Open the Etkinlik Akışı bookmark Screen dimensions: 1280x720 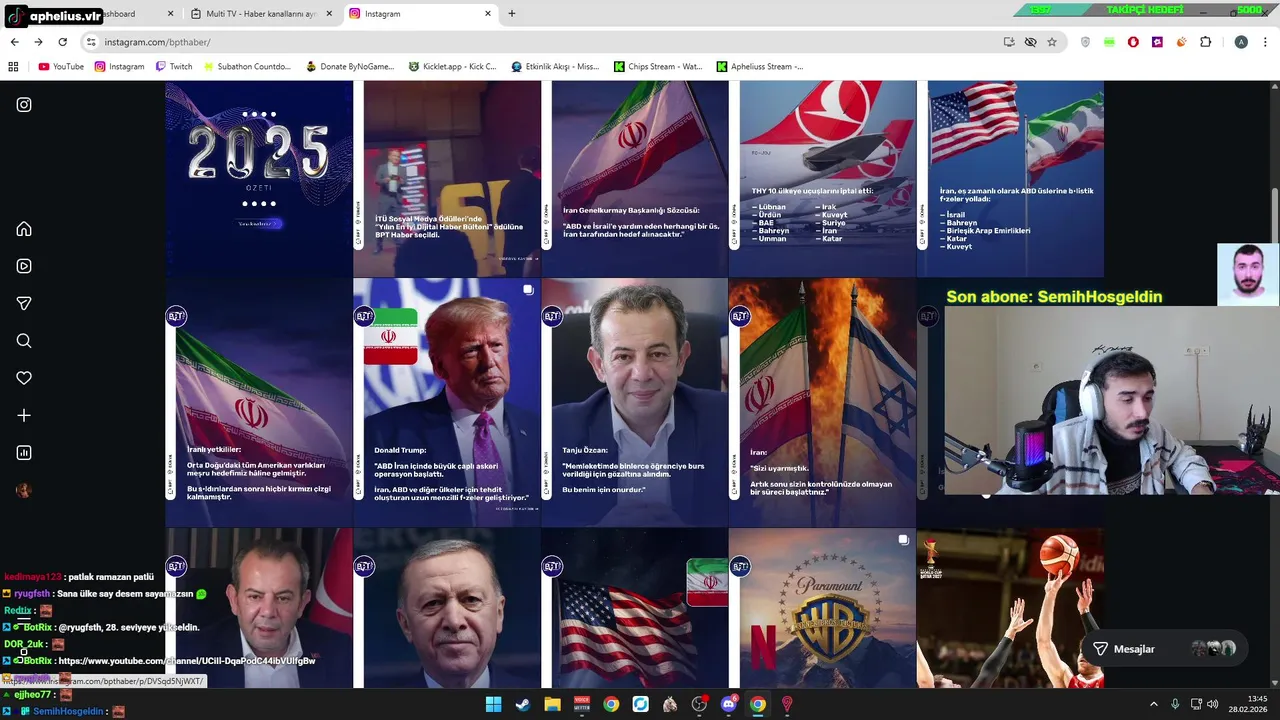pyautogui.click(x=555, y=67)
